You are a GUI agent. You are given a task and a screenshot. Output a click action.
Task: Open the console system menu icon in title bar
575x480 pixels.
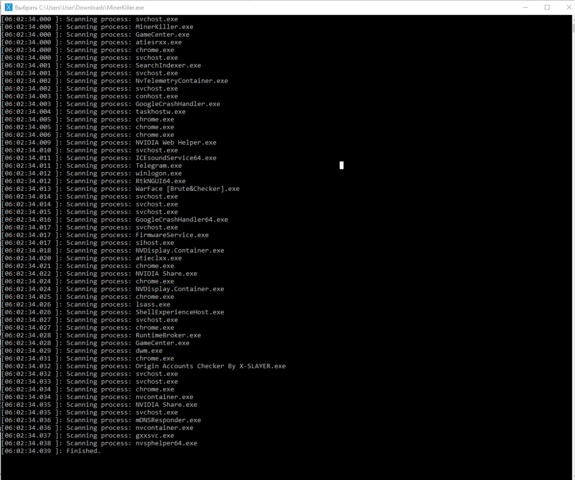(x=8, y=7)
